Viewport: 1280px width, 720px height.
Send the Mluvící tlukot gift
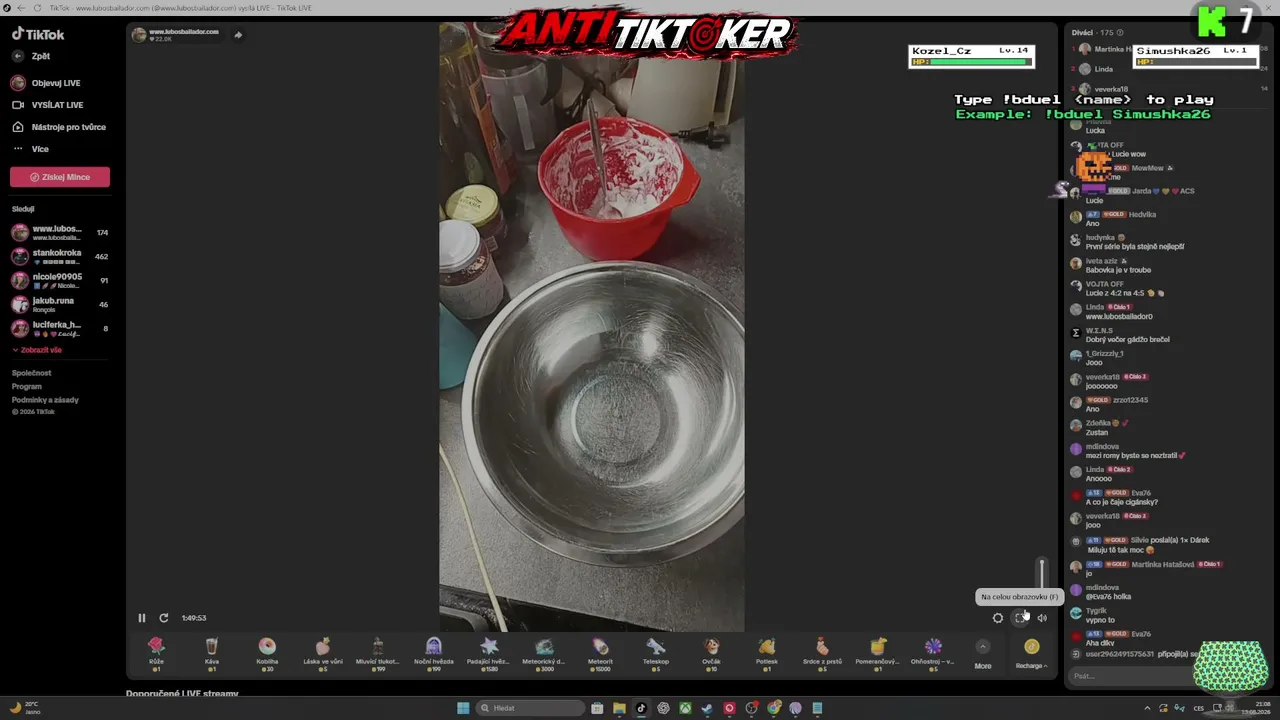[378, 653]
